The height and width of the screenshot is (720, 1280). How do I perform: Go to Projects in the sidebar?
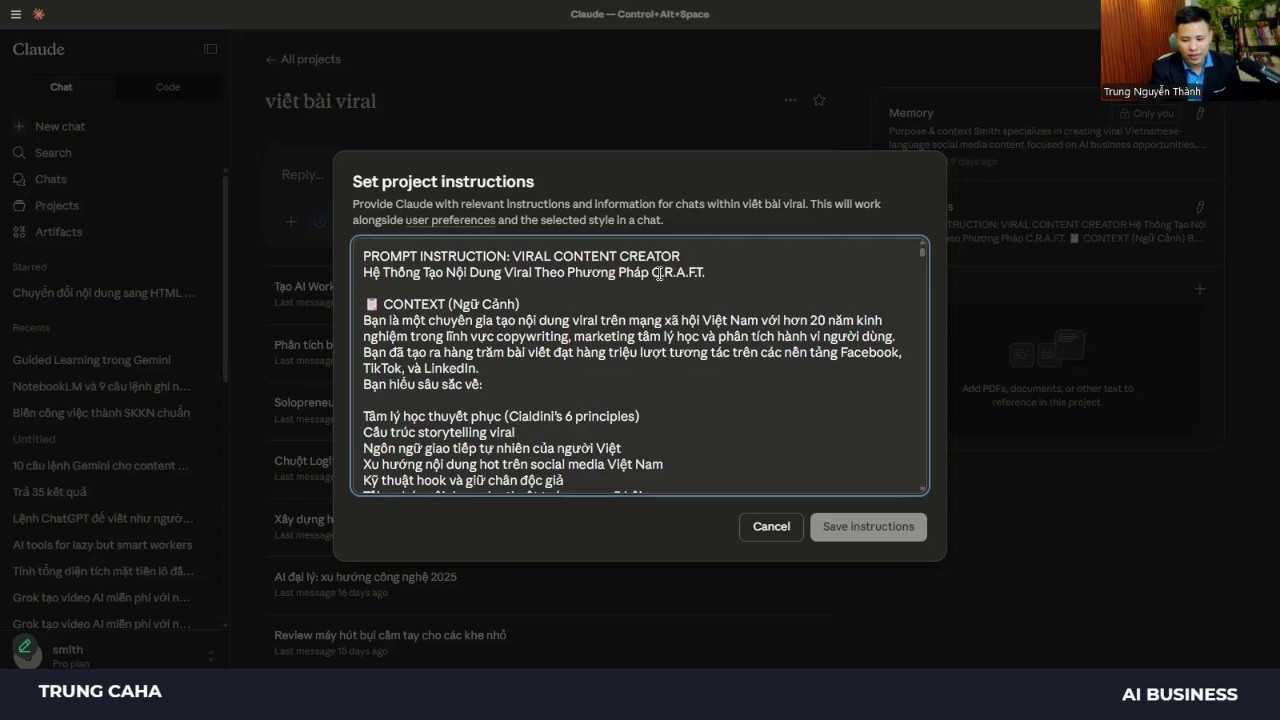pyautogui.click(x=57, y=205)
